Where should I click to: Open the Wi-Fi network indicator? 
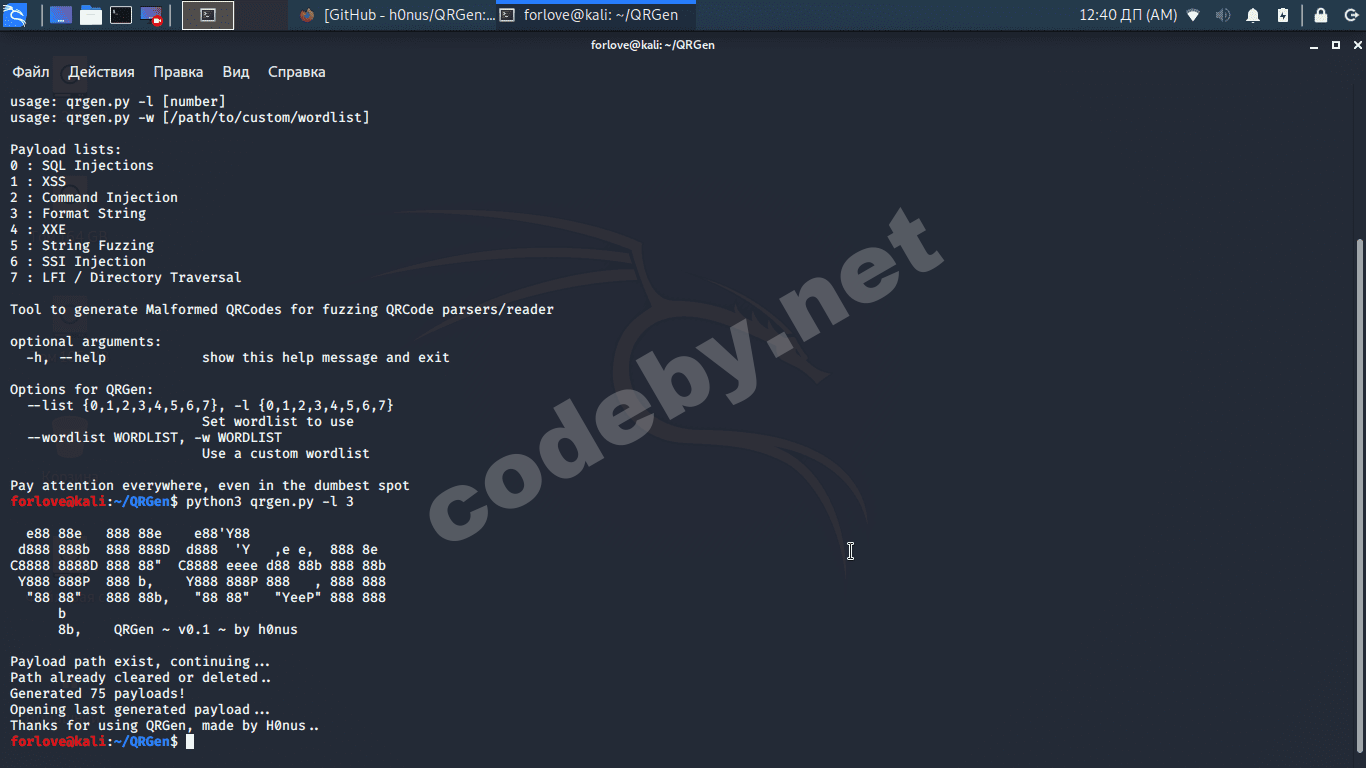(1193, 15)
